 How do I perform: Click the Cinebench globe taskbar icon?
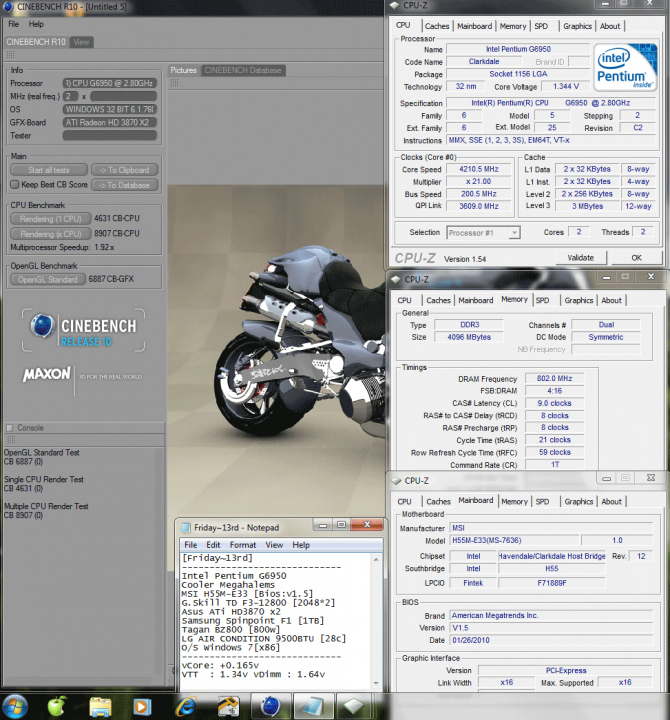(x=271, y=706)
